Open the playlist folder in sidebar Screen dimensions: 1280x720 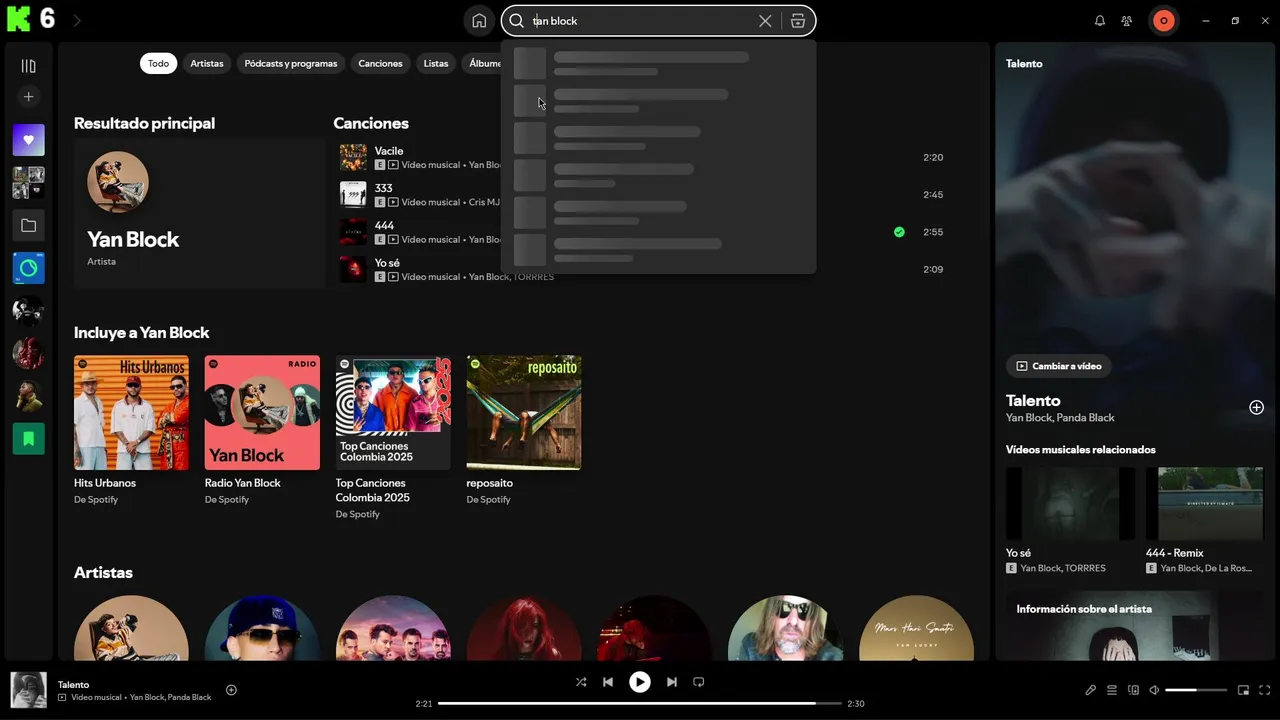click(x=28, y=226)
